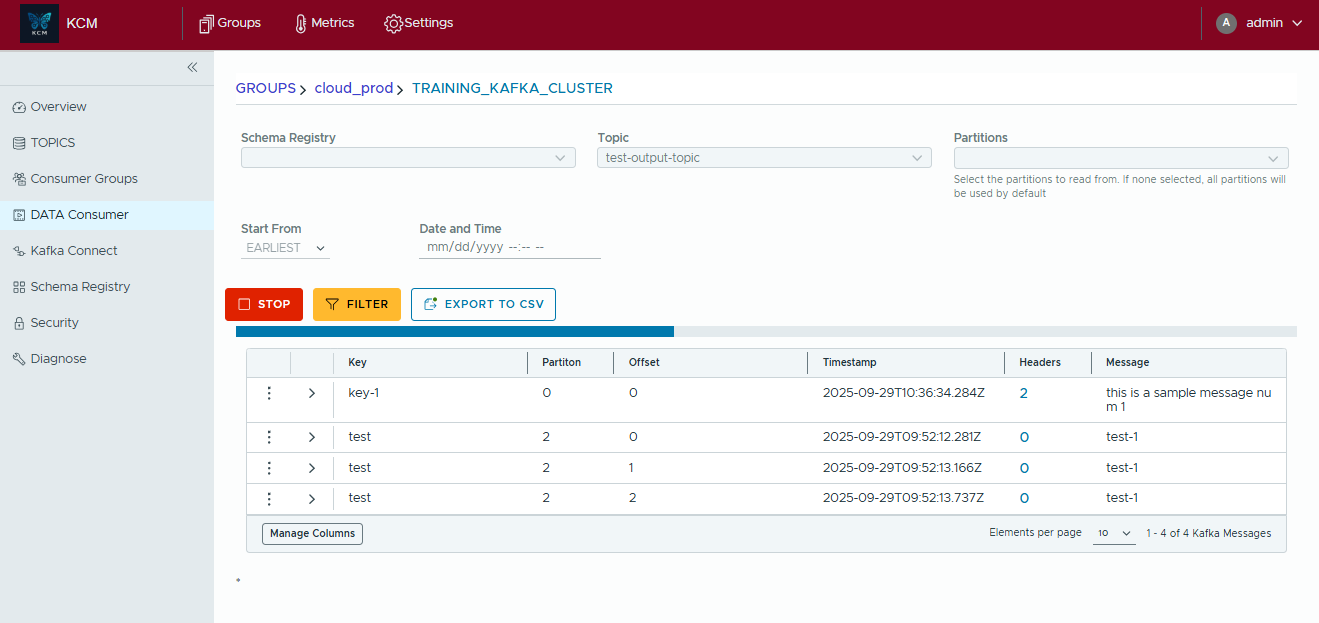Open the Security sidebar section
The width and height of the screenshot is (1319, 623).
click(54, 323)
